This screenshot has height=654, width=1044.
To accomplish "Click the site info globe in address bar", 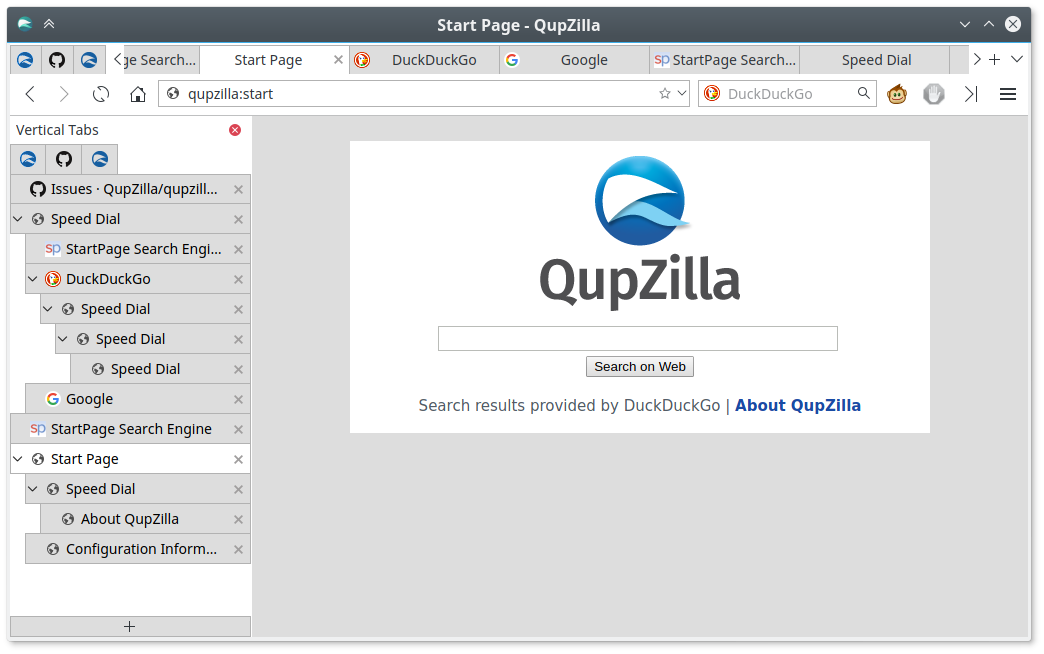I will (173, 94).
